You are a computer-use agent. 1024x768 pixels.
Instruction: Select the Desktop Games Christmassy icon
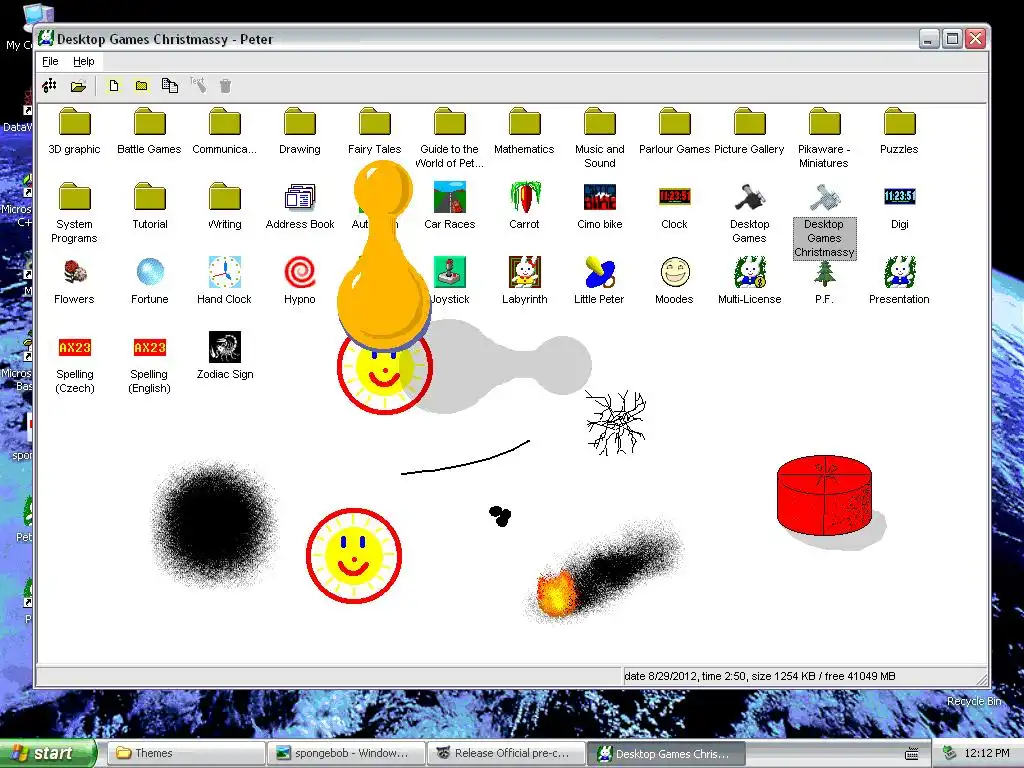coord(824,197)
